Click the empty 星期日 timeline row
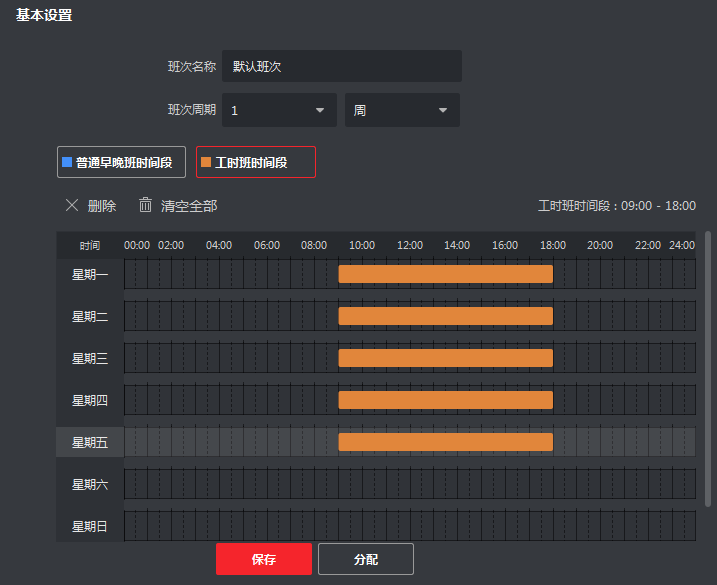 (x=410, y=526)
